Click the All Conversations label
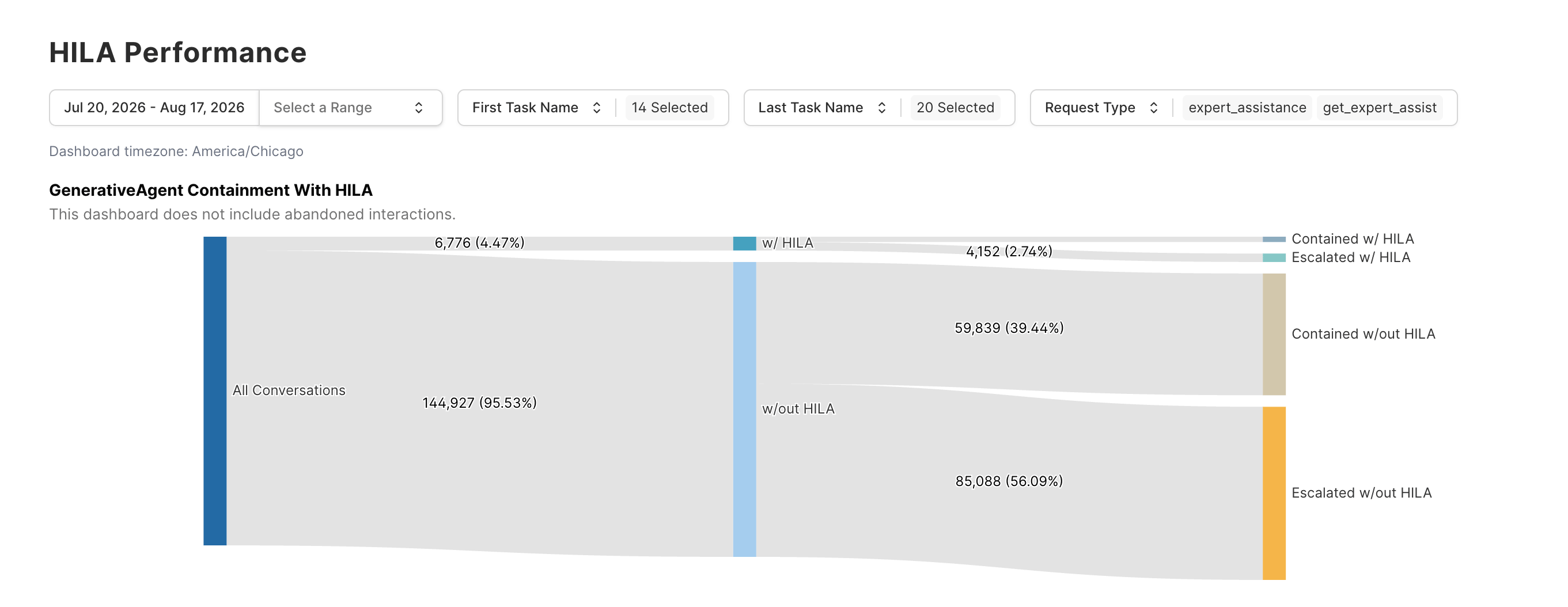 click(289, 390)
